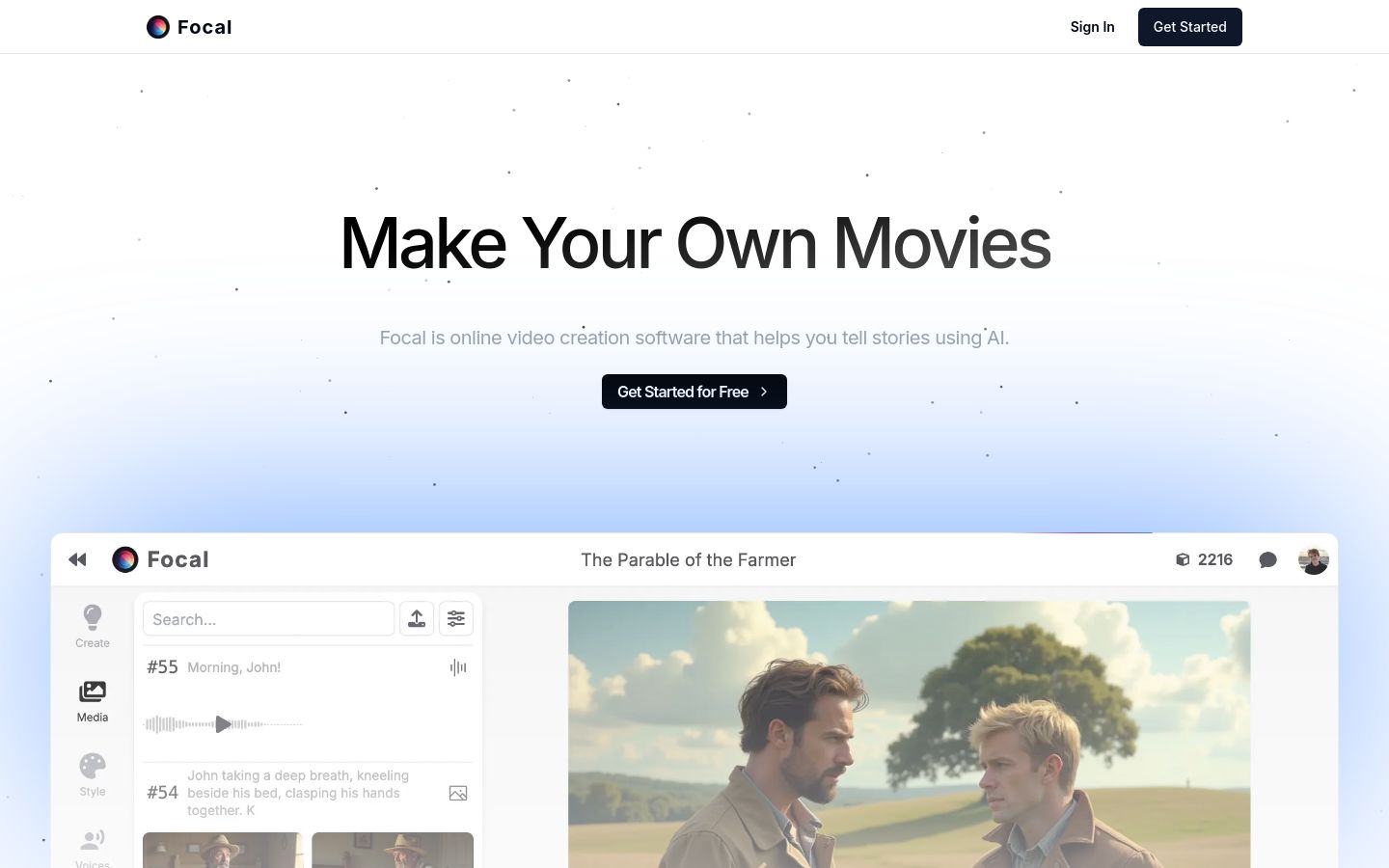Image resolution: width=1389 pixels, height=868 pixels.
Task: Click the image icon on item #54
Action: coord(458,793)
